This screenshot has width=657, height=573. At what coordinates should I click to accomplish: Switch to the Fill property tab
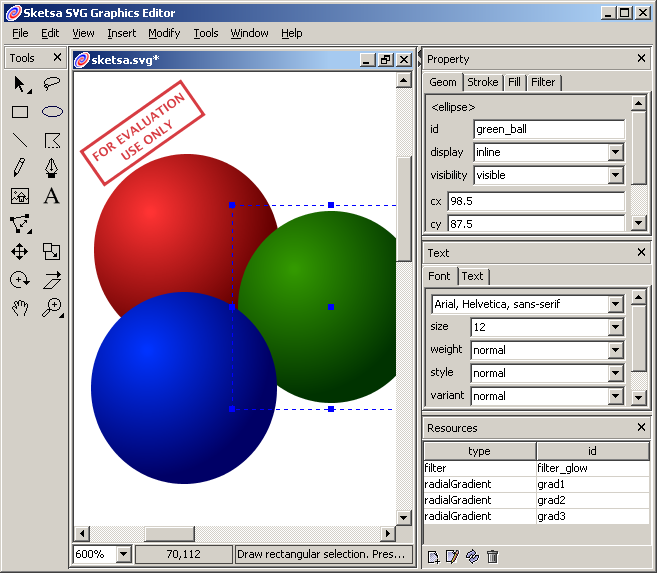click(514, 82)
